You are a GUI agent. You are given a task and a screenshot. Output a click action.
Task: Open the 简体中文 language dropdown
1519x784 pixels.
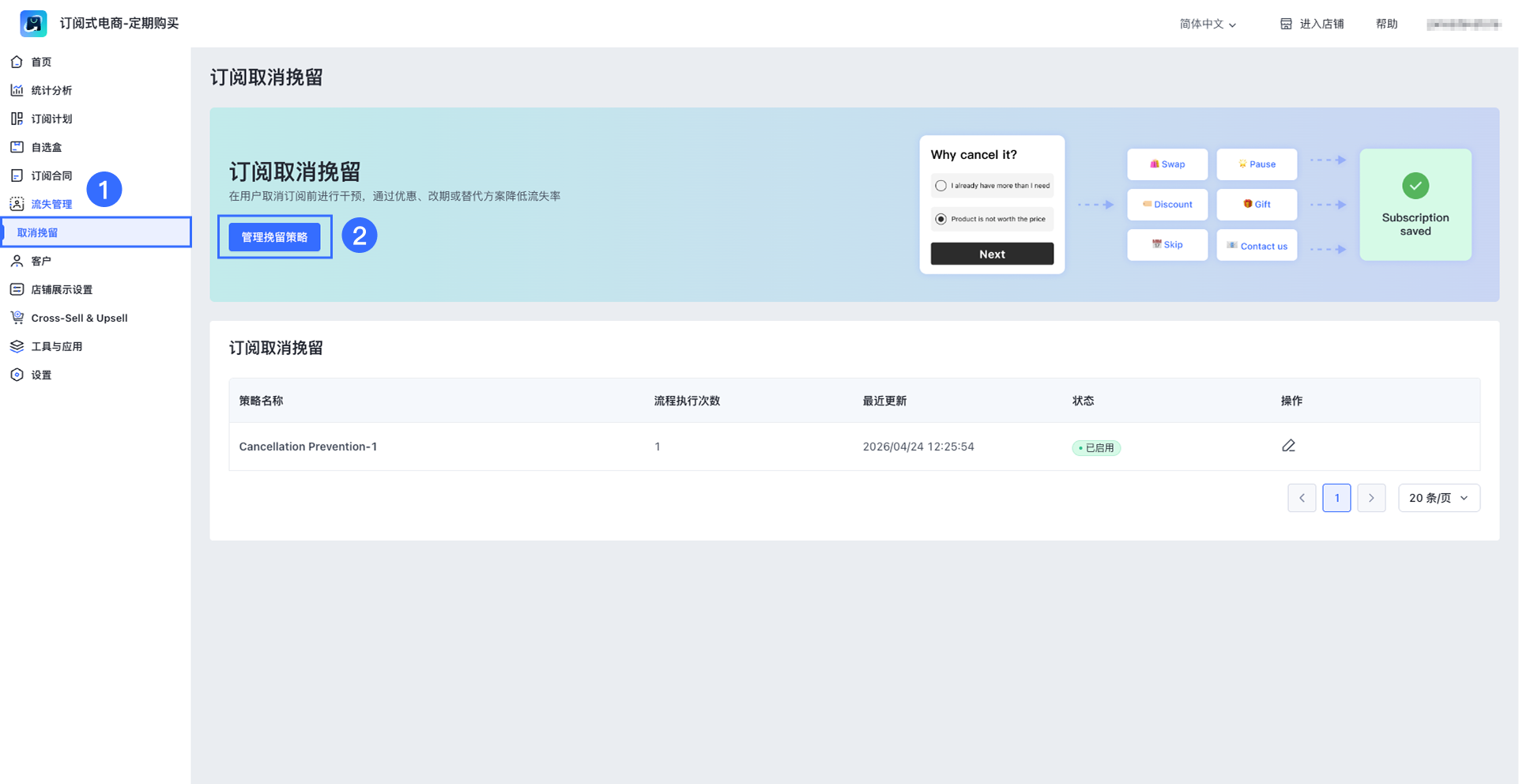(1208, 24)
